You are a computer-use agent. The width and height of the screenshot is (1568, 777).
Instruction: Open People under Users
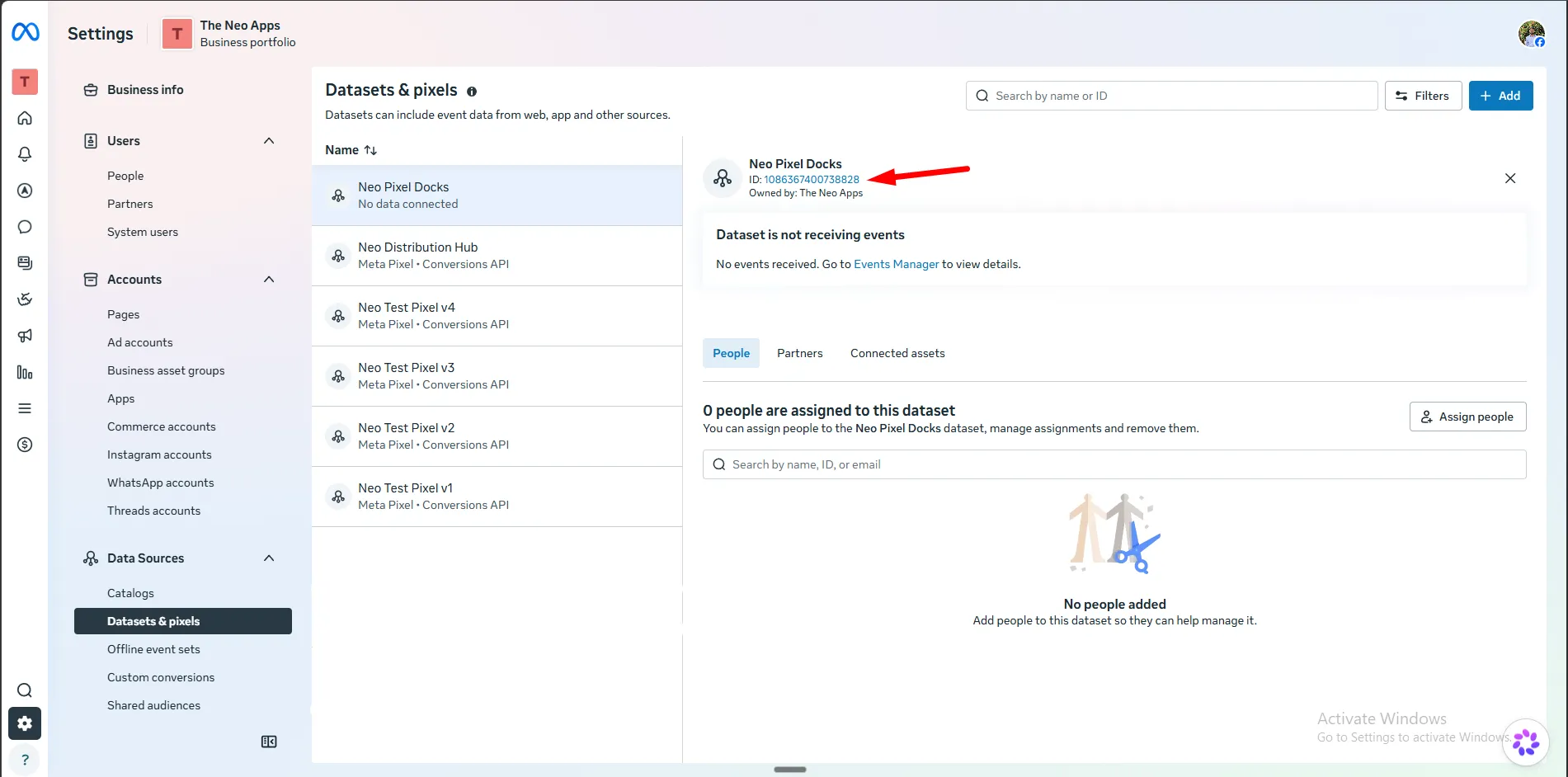pyautogui.click(x=125, y=176)
